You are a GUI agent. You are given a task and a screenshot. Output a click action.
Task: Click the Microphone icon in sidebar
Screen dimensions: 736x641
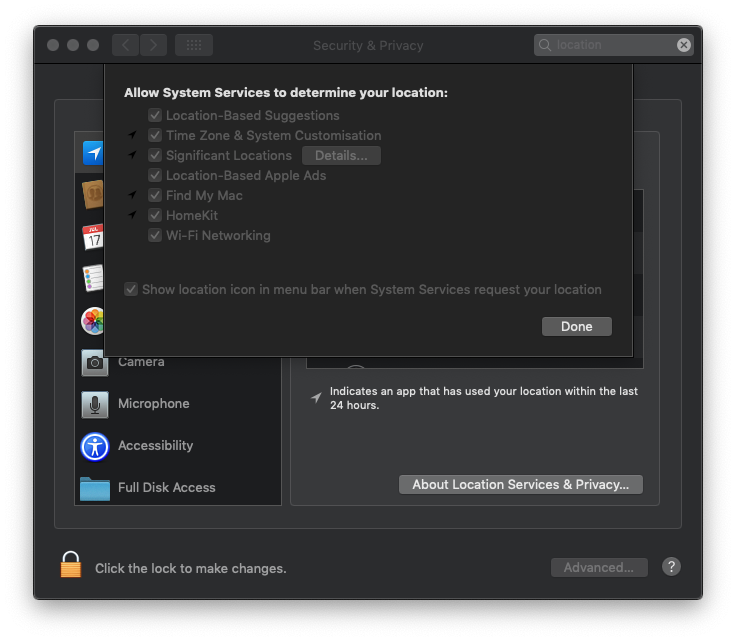tap(95, 404)
